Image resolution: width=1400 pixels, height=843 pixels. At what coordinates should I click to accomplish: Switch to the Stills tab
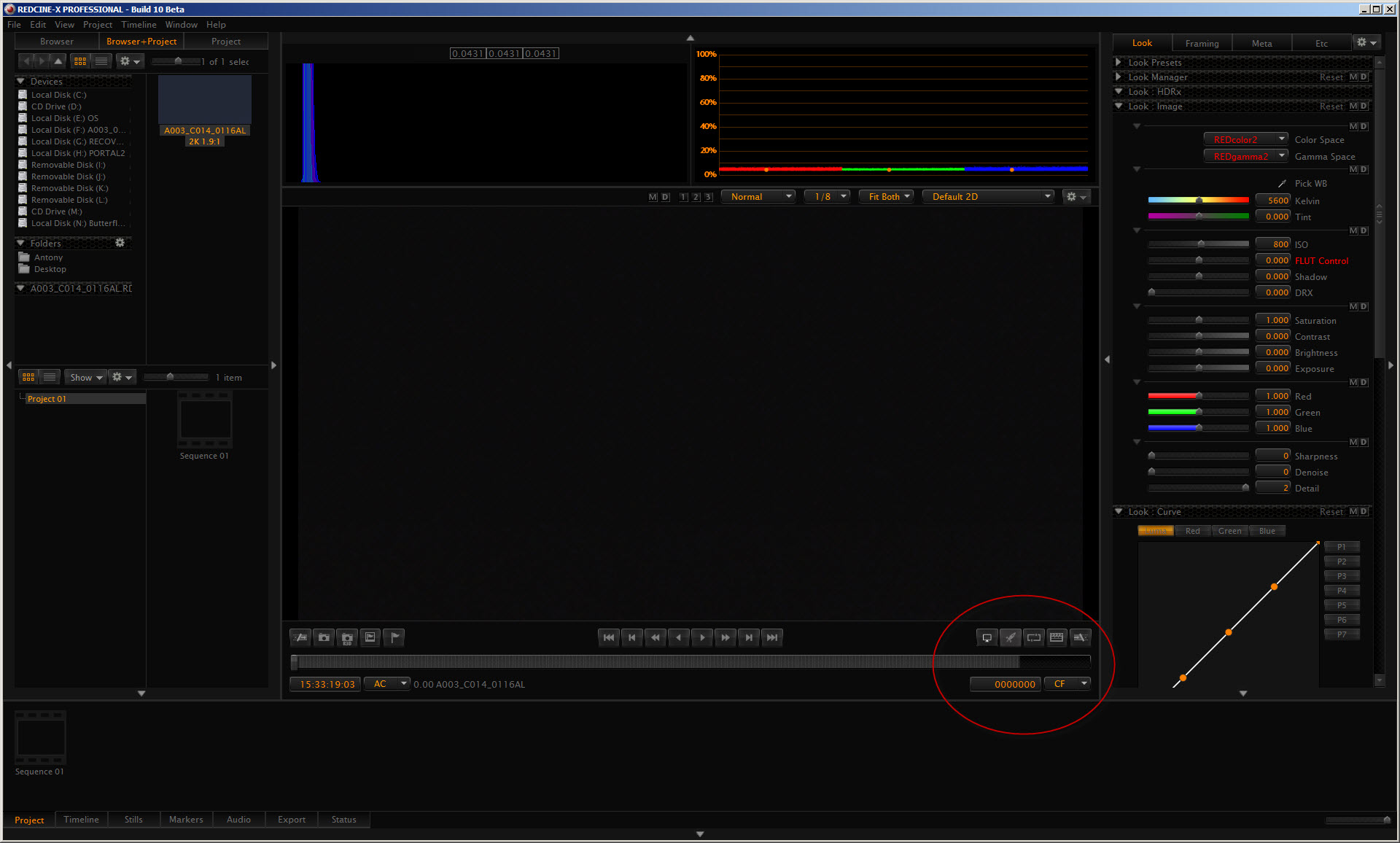tap(133, 820)
